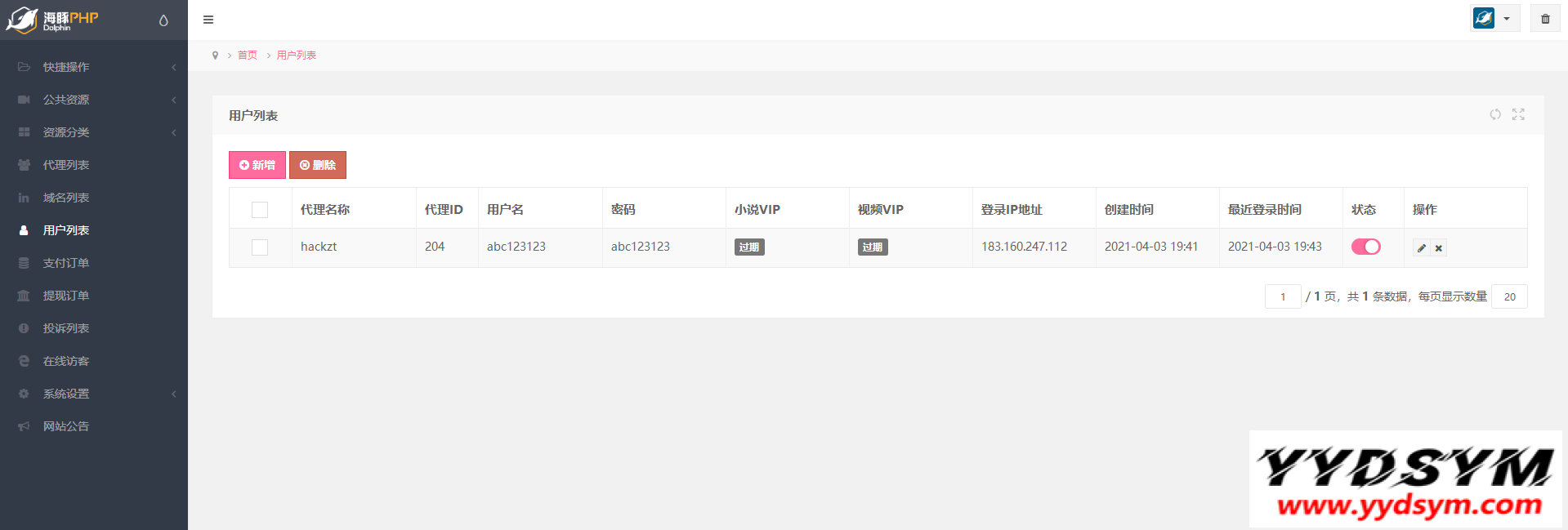Click the fullscreen expand panel icon
Image resolution: width=1568 pixels, height=530 pixels.
point(1518,114)
